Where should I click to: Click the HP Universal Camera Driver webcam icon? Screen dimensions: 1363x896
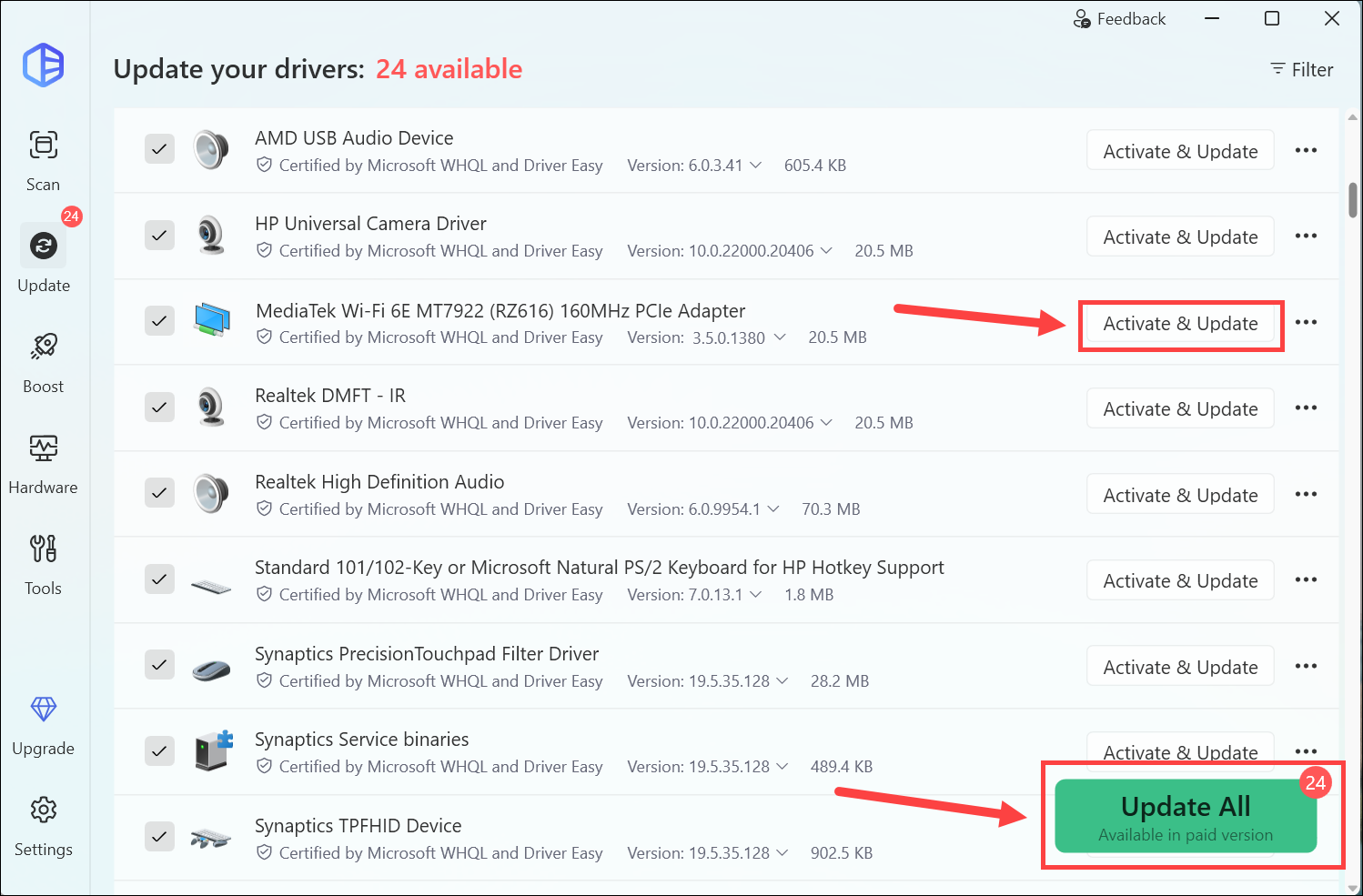click(211, 236)
